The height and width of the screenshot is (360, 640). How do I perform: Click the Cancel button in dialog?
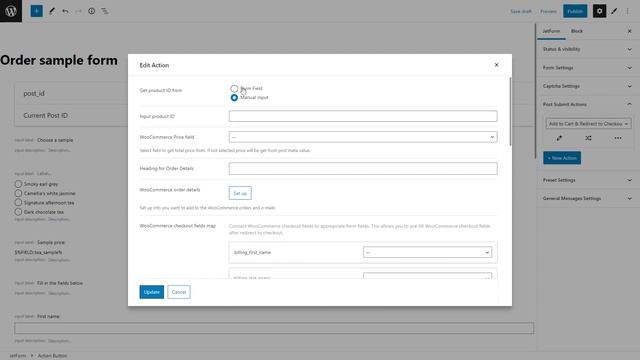coord(179,292)
